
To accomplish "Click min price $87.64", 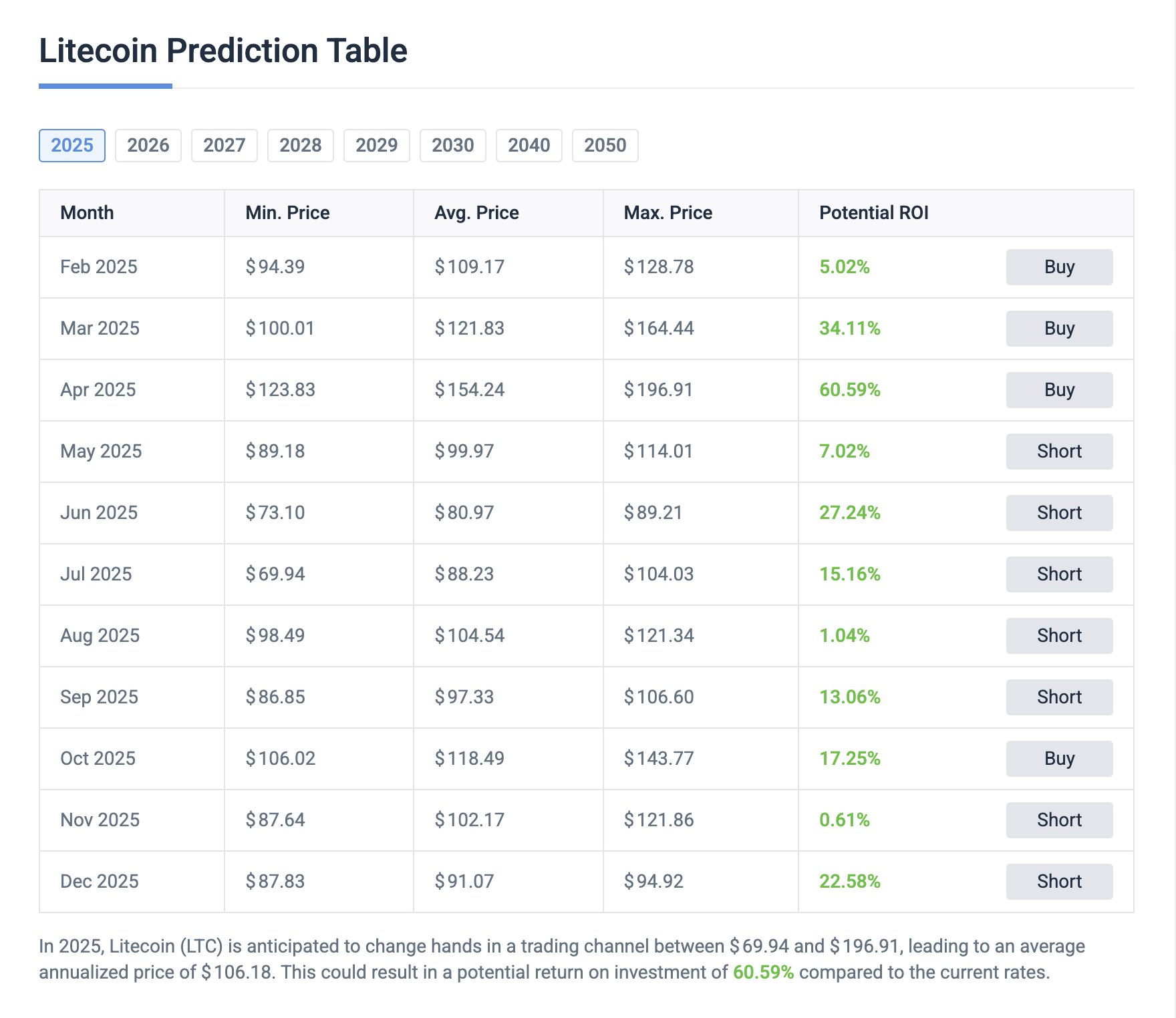I will point(275,820).
